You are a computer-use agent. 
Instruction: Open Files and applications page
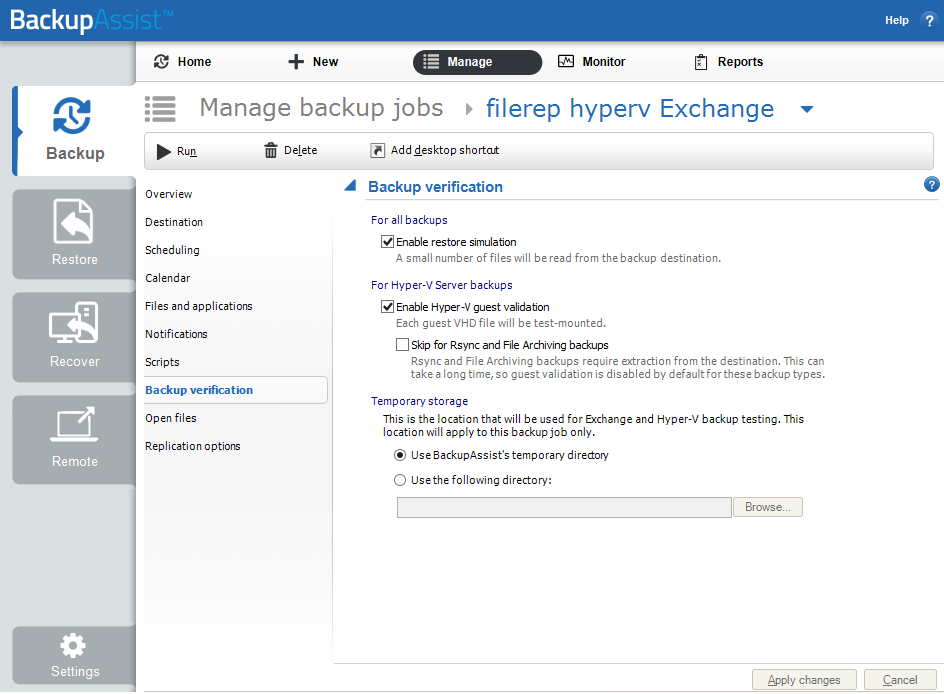(199, 306)
